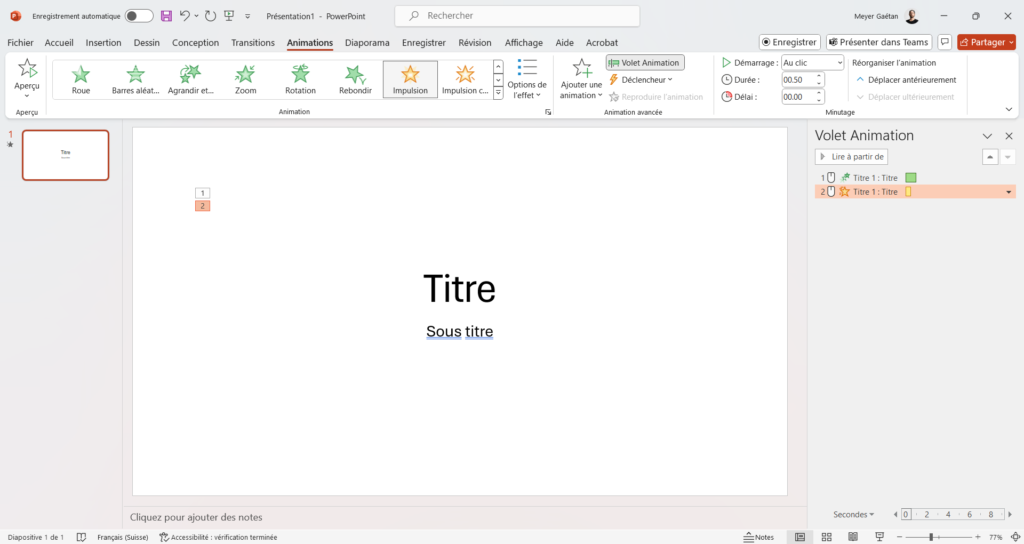Toggle the Volet Animation pane button

click(x=645, y=63)
